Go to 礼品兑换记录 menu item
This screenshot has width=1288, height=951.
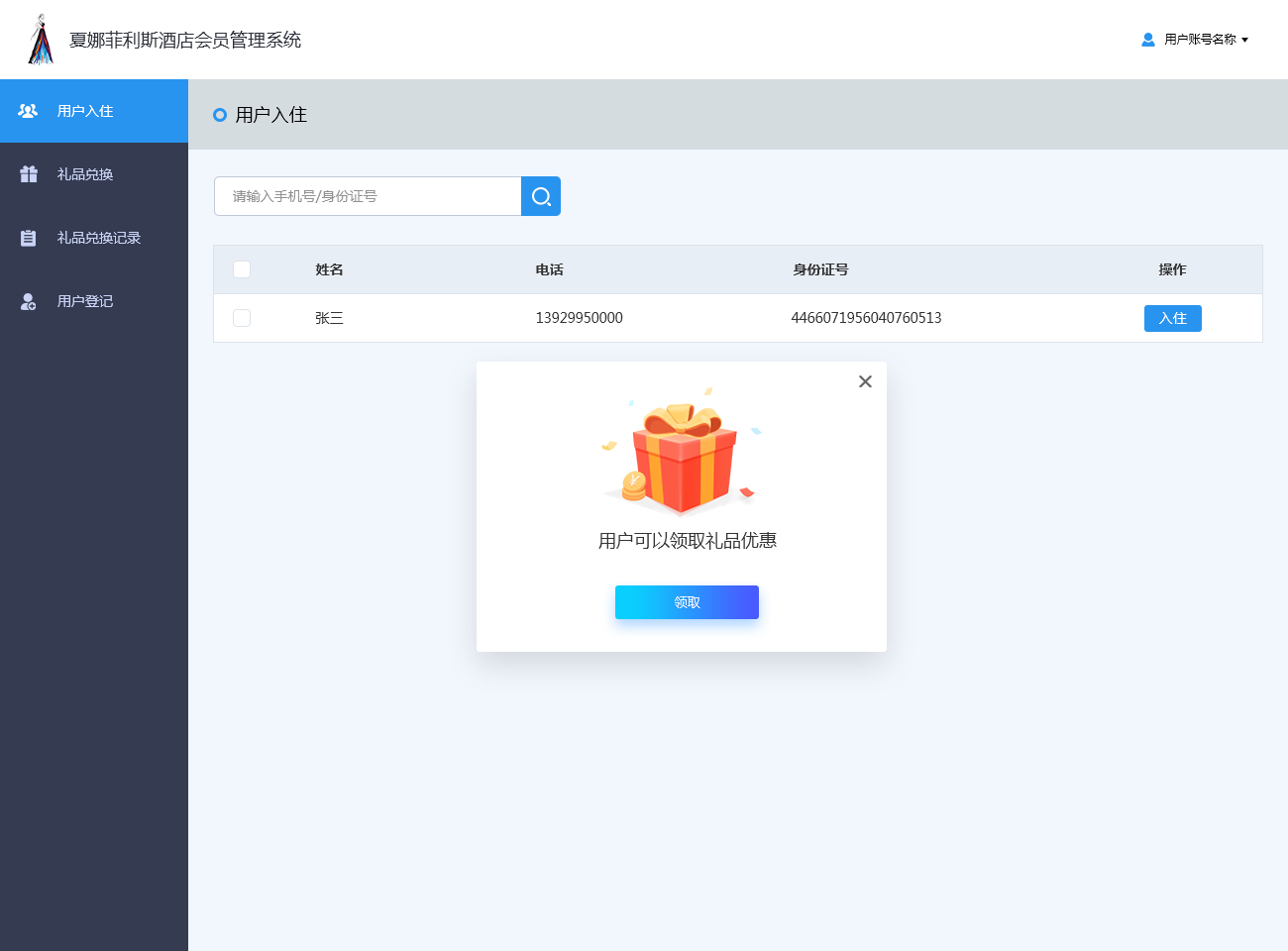coord(99,238)
